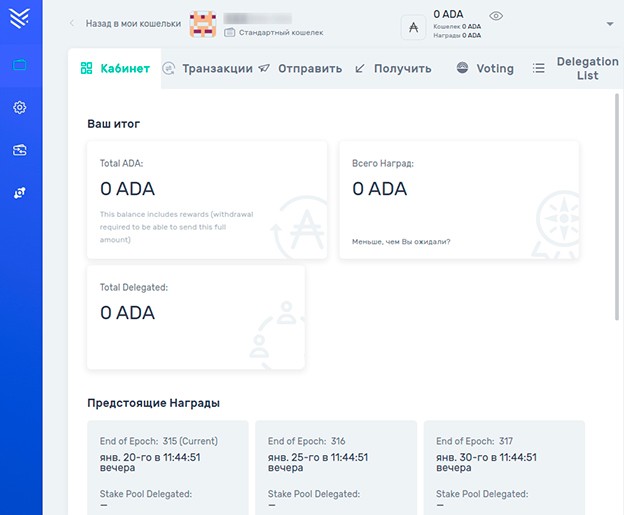Click the Voting ballot icon
The image size is (624, 515).
tap(462, 68)
